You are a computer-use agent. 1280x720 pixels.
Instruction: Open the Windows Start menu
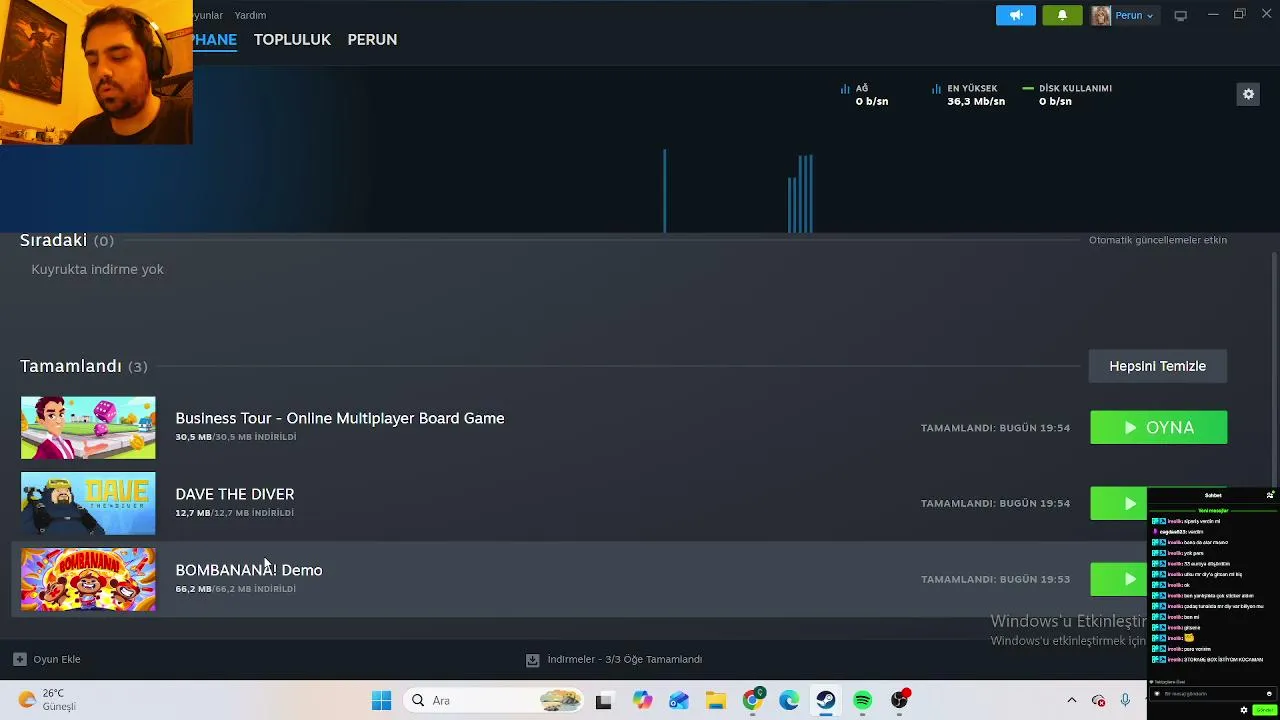click(381, 700)
